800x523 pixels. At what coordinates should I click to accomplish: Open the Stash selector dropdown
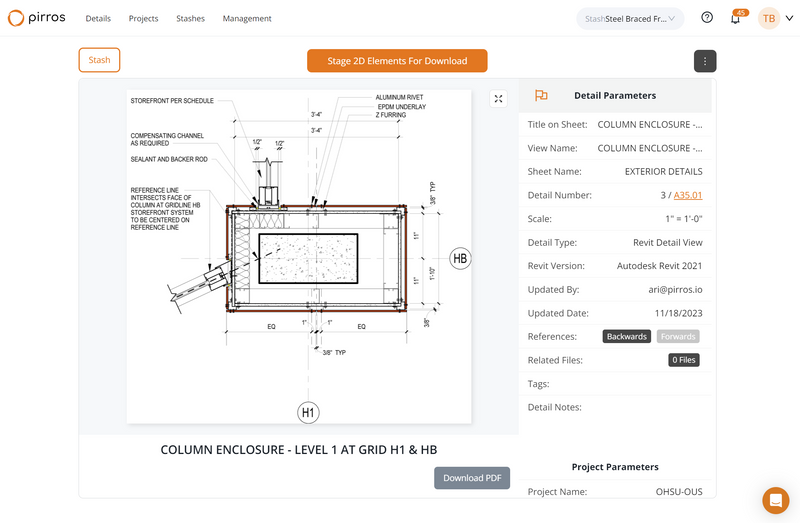(630, 18)
